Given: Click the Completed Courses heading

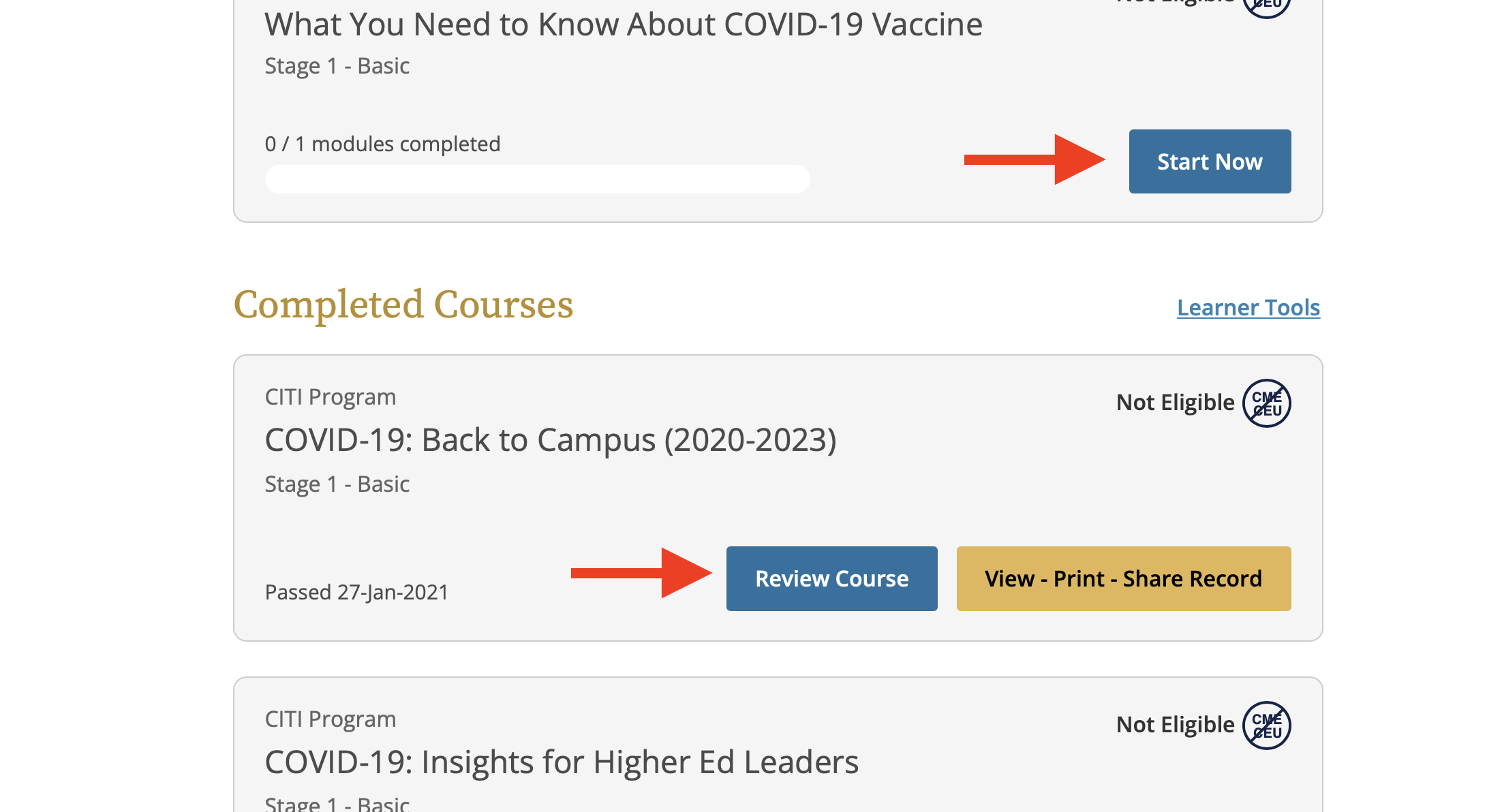Looking at the screenshot, I should 403,304.
